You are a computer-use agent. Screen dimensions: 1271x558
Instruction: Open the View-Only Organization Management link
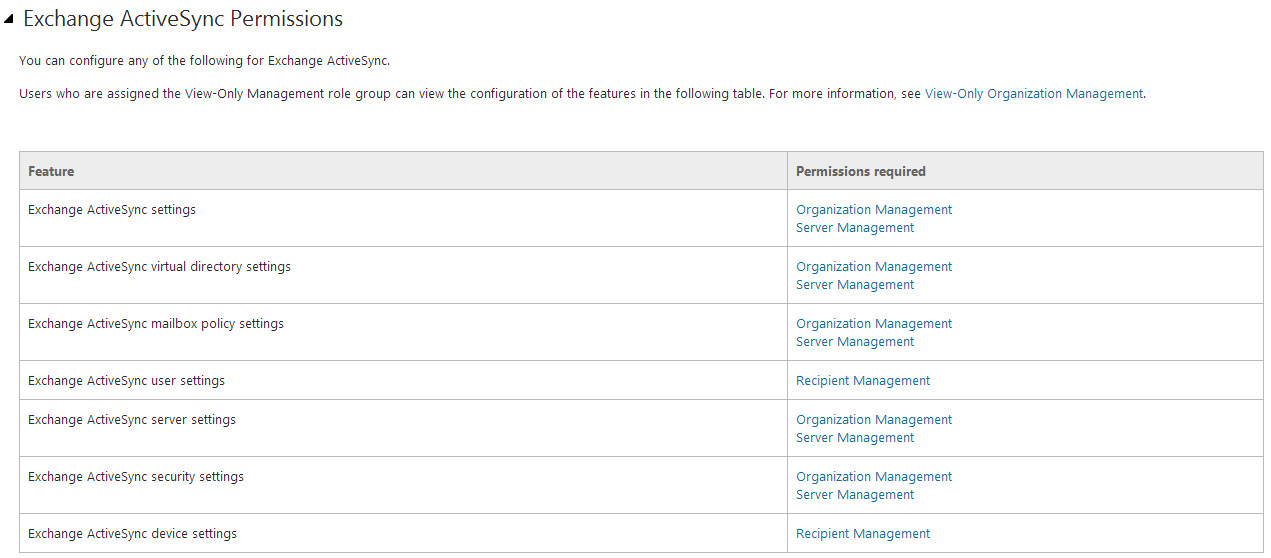(x=1034, y=93)
